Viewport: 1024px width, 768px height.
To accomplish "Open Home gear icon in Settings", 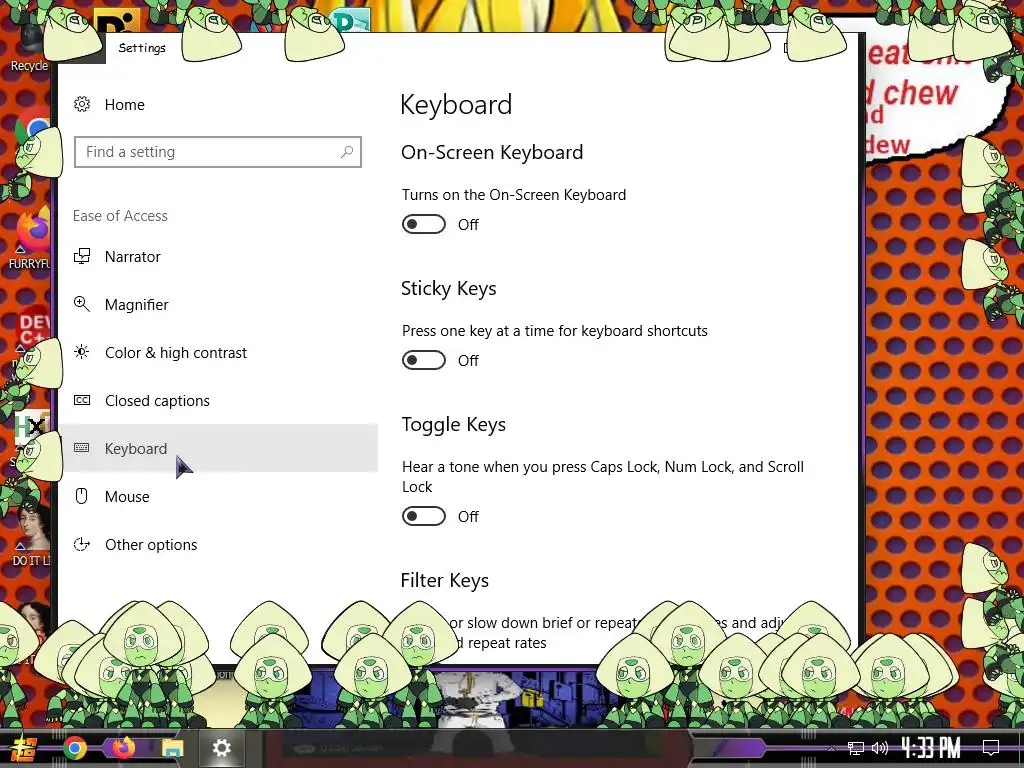I will pyautogui.click(x=82, y=104).
